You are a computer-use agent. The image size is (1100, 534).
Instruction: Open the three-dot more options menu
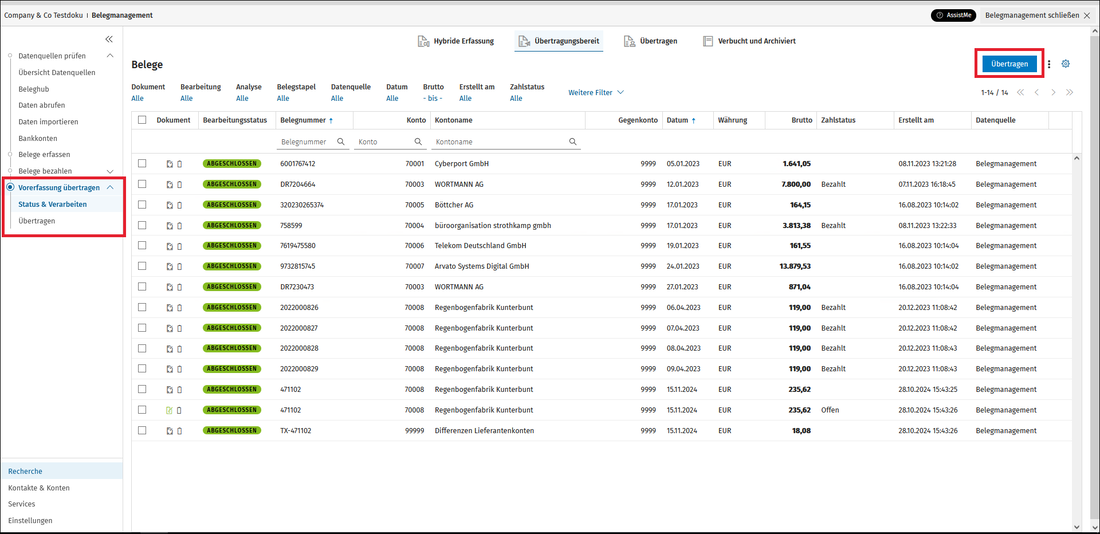tap(1049, 64)
